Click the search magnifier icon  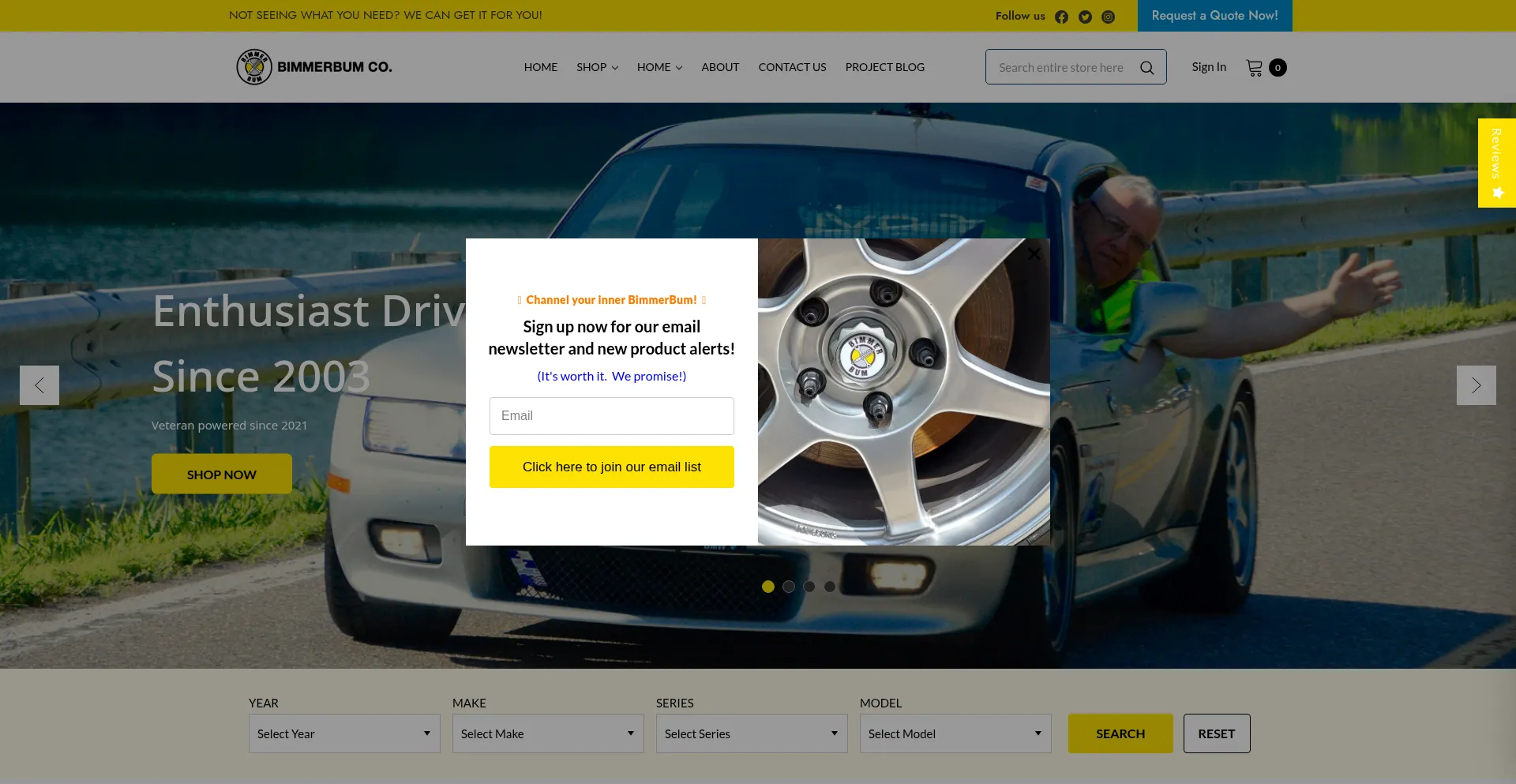[1146, 68]
